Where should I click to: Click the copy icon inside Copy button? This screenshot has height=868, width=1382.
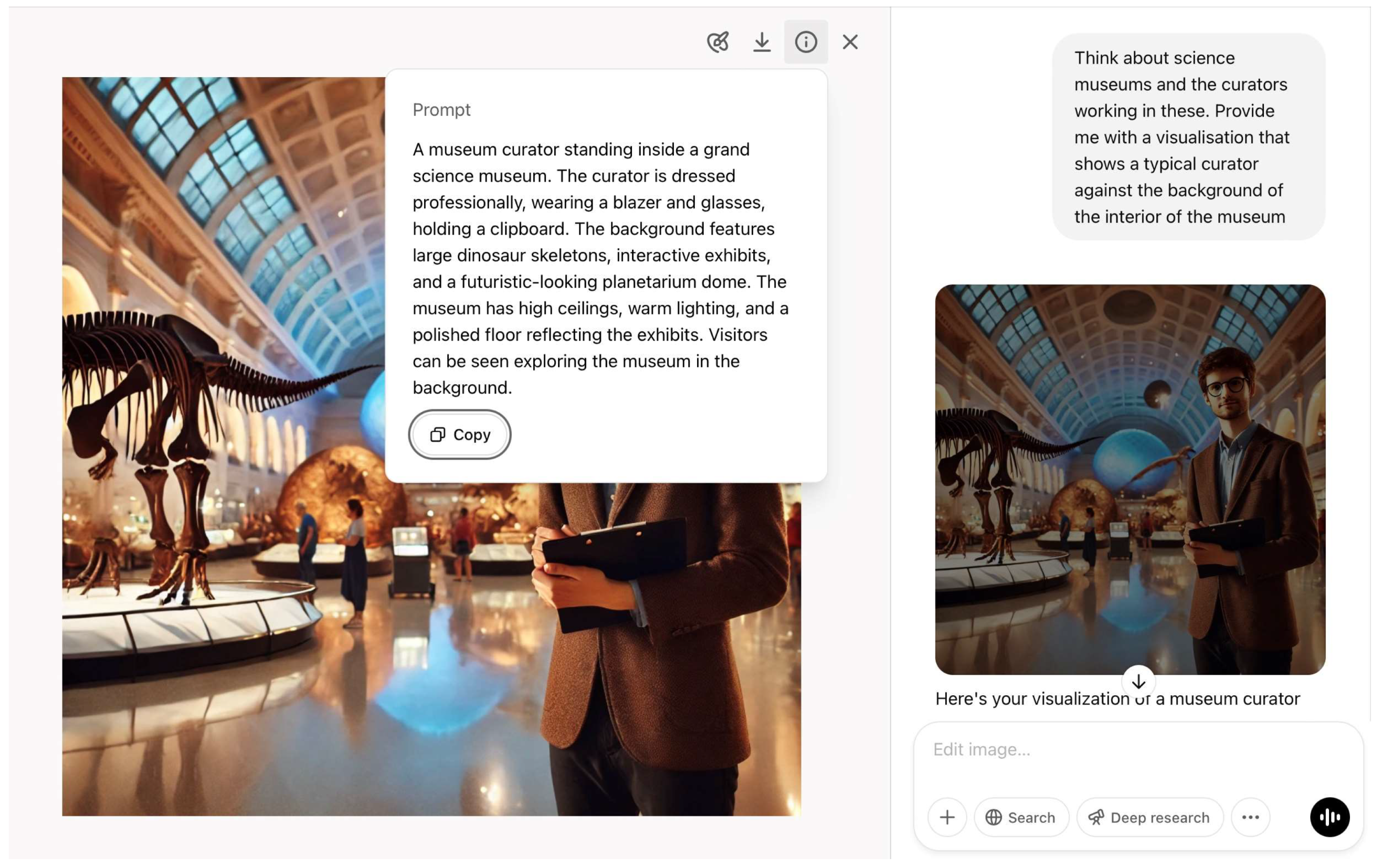pos(438,435)
